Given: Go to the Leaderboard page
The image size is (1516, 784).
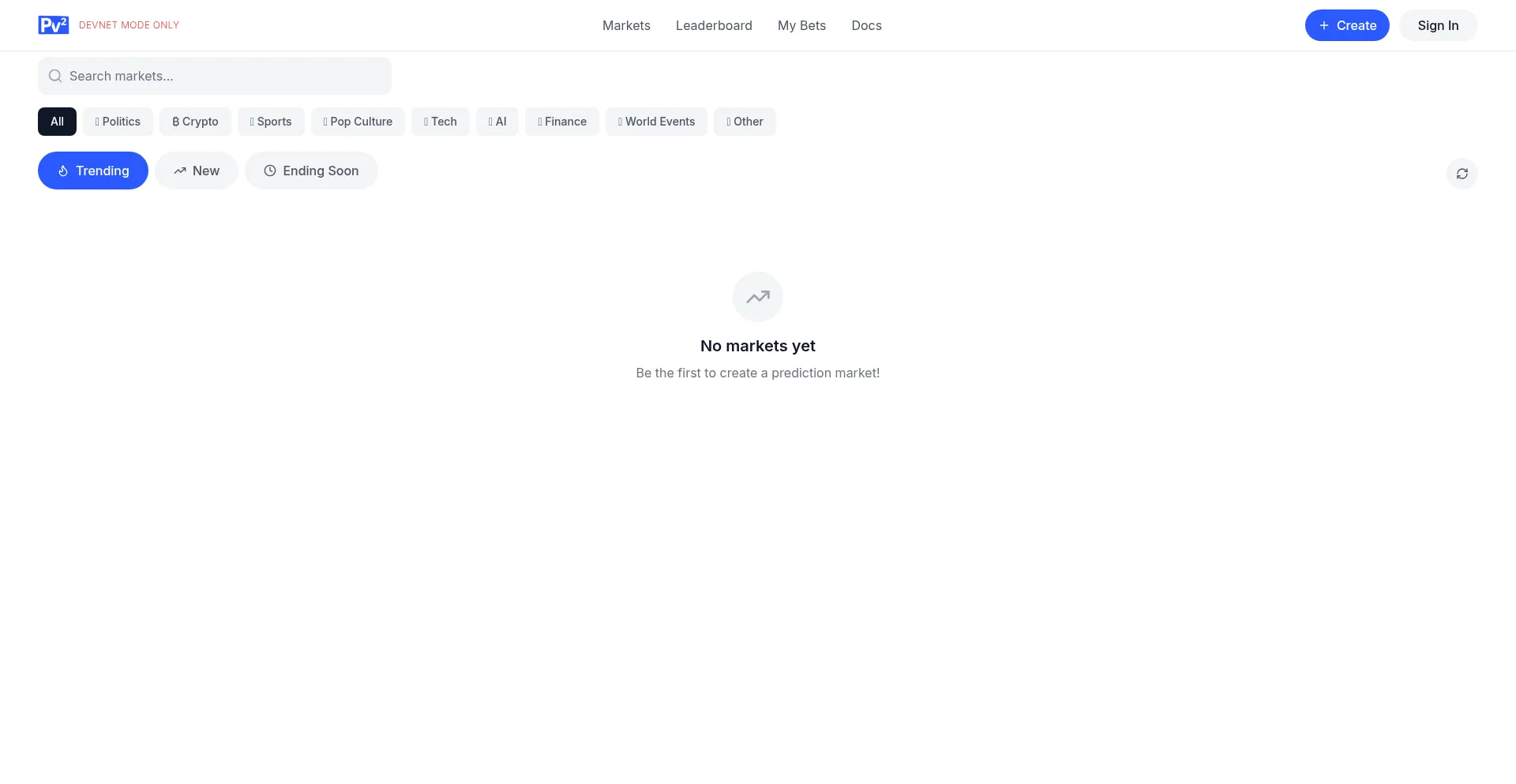Looking at the screenshot, I should [714, 25].
